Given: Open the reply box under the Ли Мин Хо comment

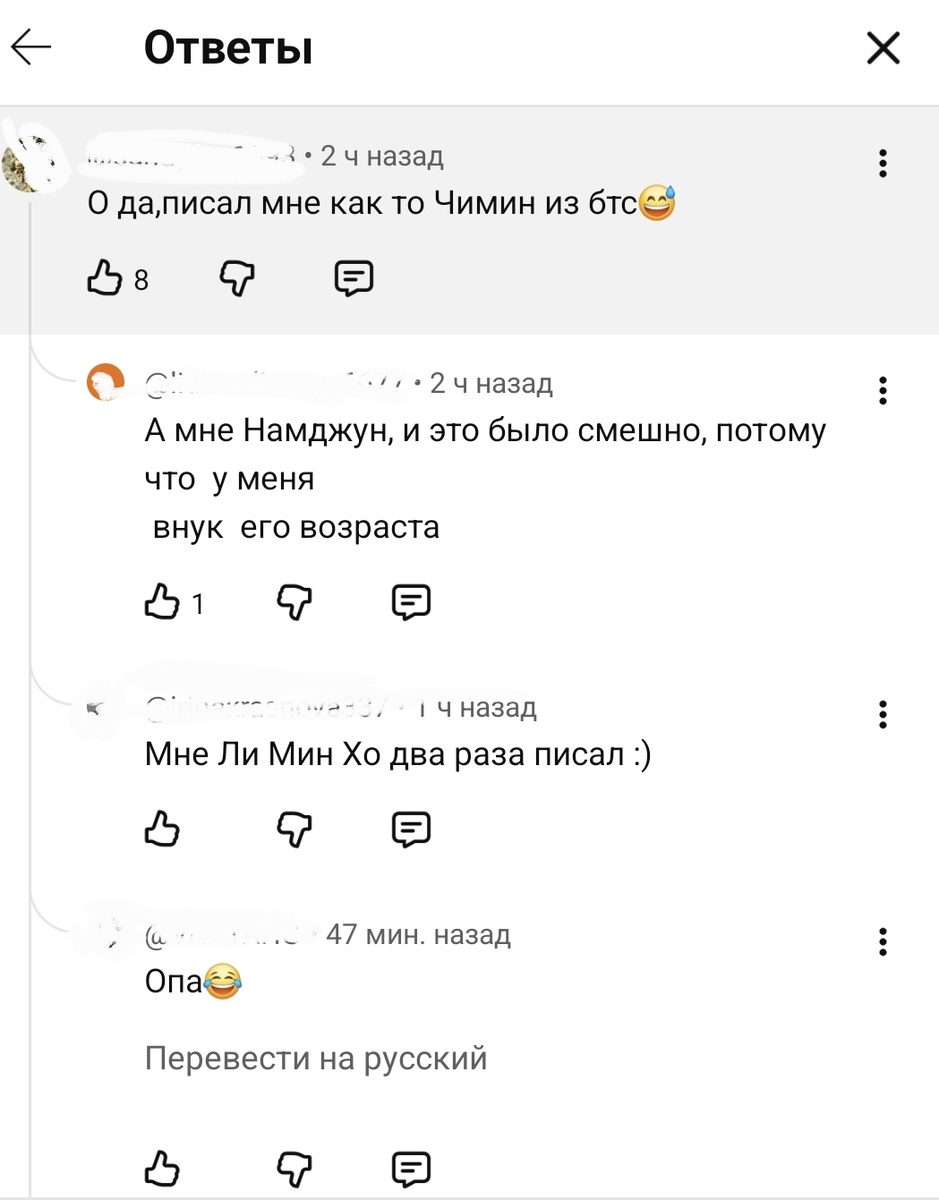Looking at the screenshot, I should [411, 828].
